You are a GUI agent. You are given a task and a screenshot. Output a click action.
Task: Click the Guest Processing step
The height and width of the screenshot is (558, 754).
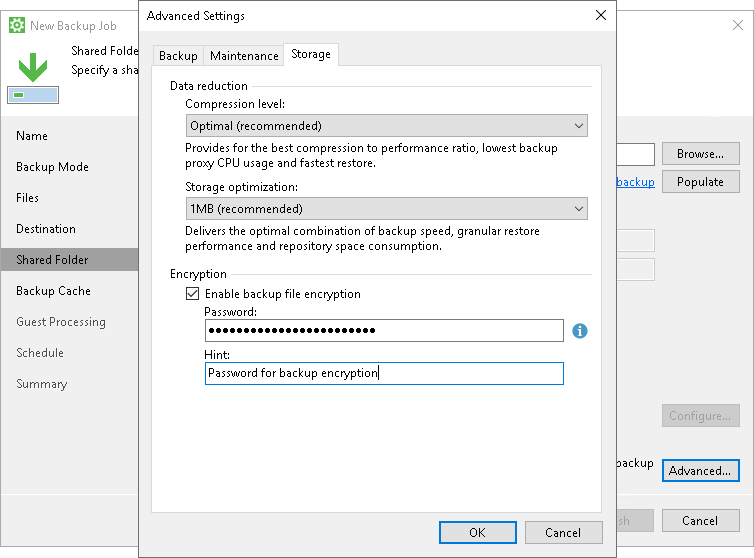61,322
